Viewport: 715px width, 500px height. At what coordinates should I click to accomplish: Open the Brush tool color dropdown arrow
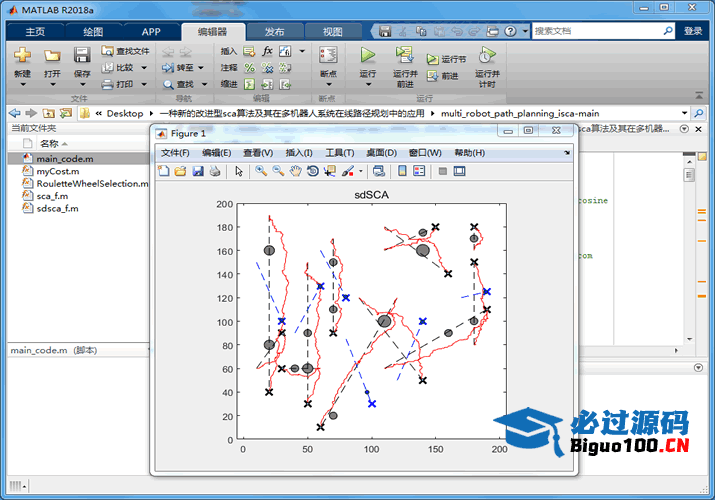point(360,171)
